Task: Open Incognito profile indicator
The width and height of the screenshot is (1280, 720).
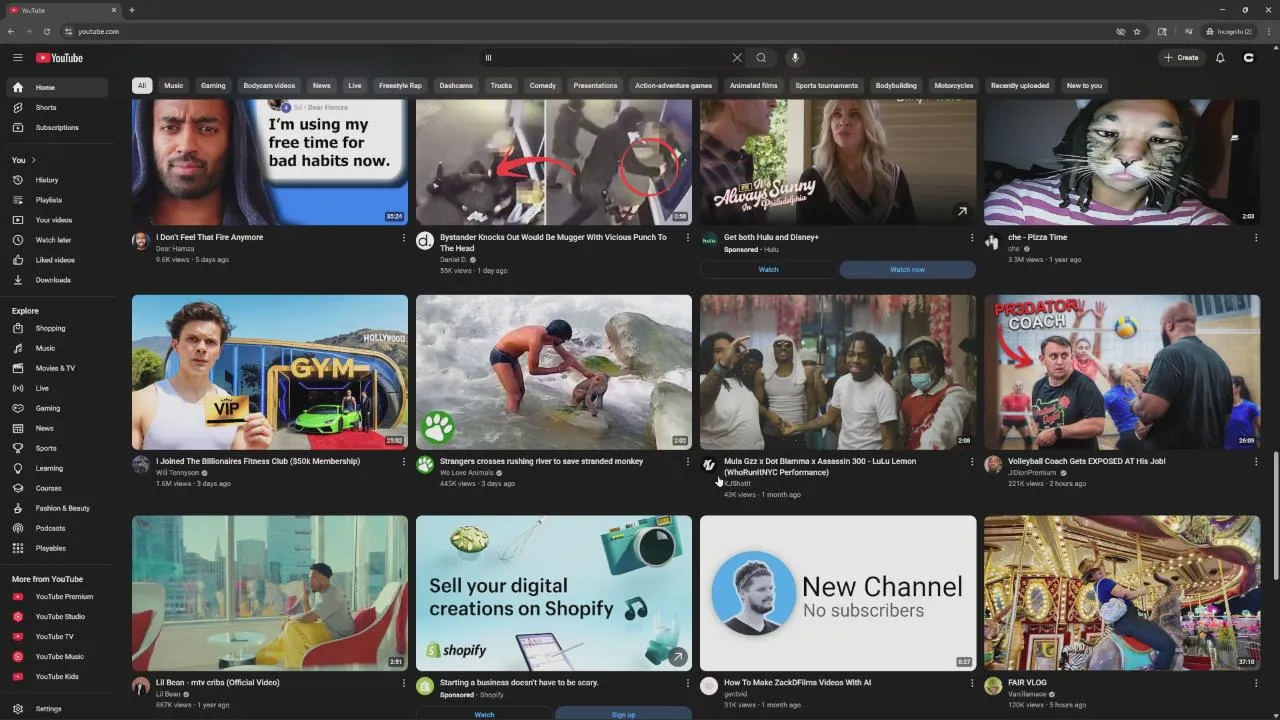Action: 1229,31
